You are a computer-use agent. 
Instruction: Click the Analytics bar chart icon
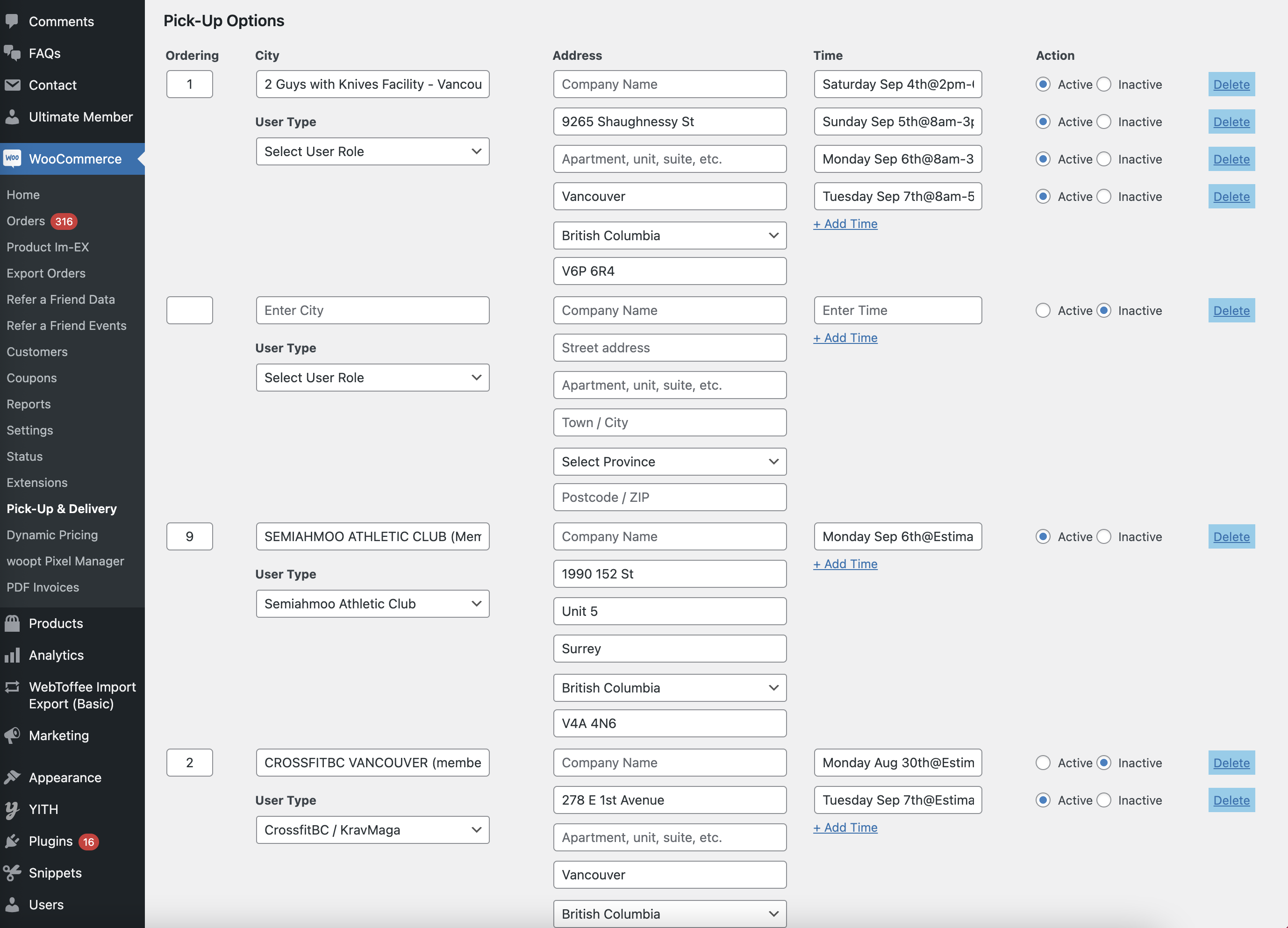[x=12, y=655]
